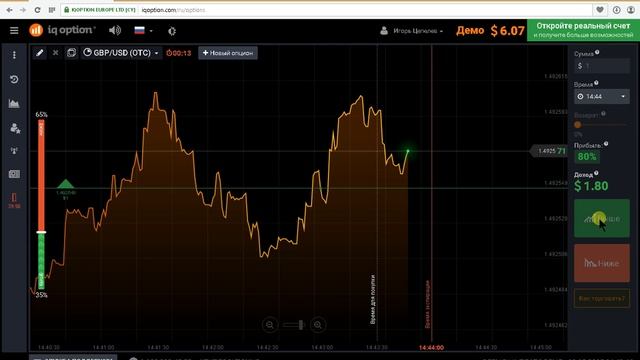This screenshot has height=360, width=640.
Task: Open settings via the gear icon
Action: tap(172, 31)
